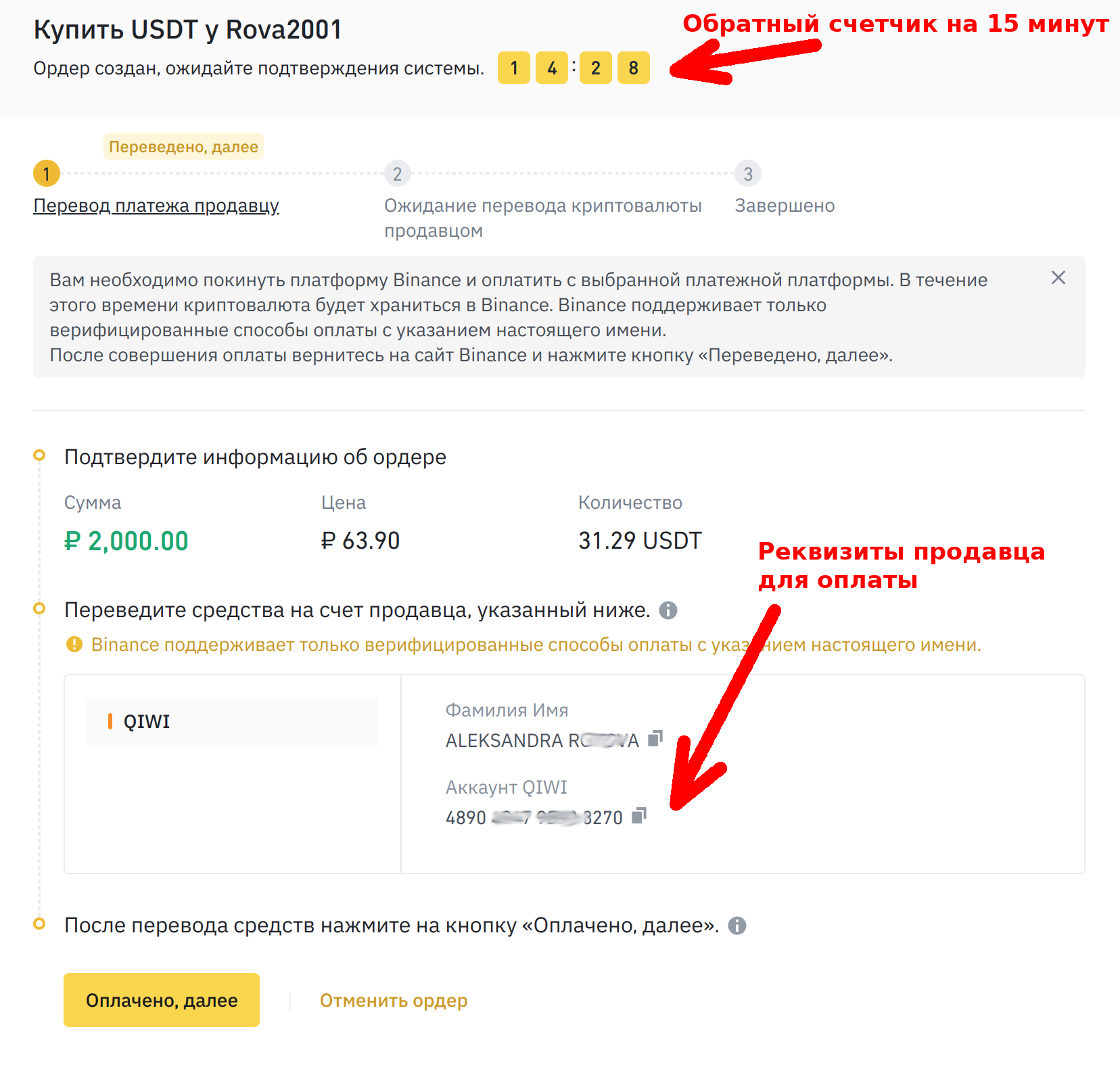Click the orange warning exclamation icon
Viewport: 1120px width, 1065px height.
pyautogui.click(x=74, y=644)
